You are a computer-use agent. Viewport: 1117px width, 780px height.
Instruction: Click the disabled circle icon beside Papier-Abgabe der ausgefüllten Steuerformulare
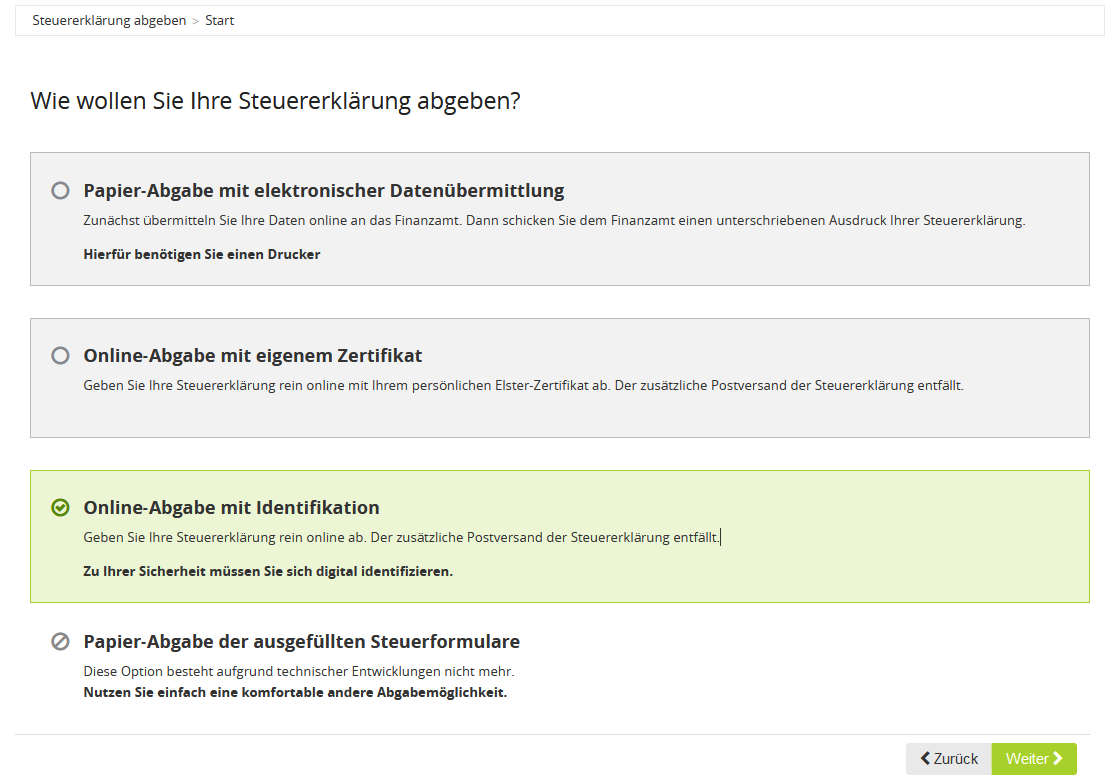pyautogui.click(x=61, y=641)
